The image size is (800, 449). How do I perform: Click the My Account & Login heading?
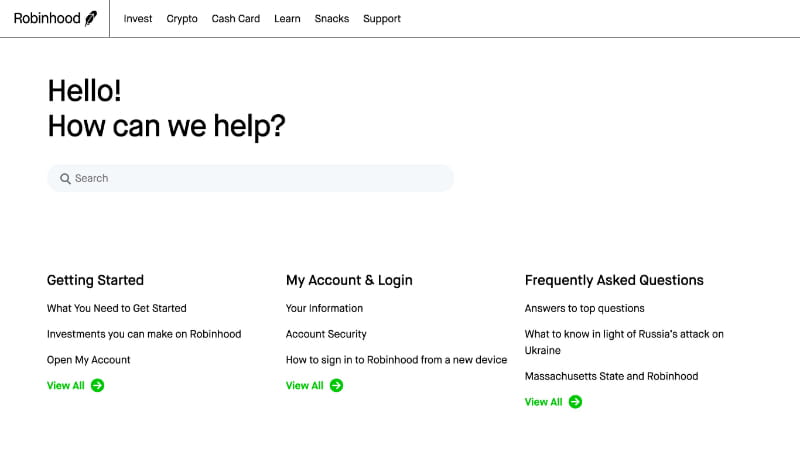(x=349, y=280)
